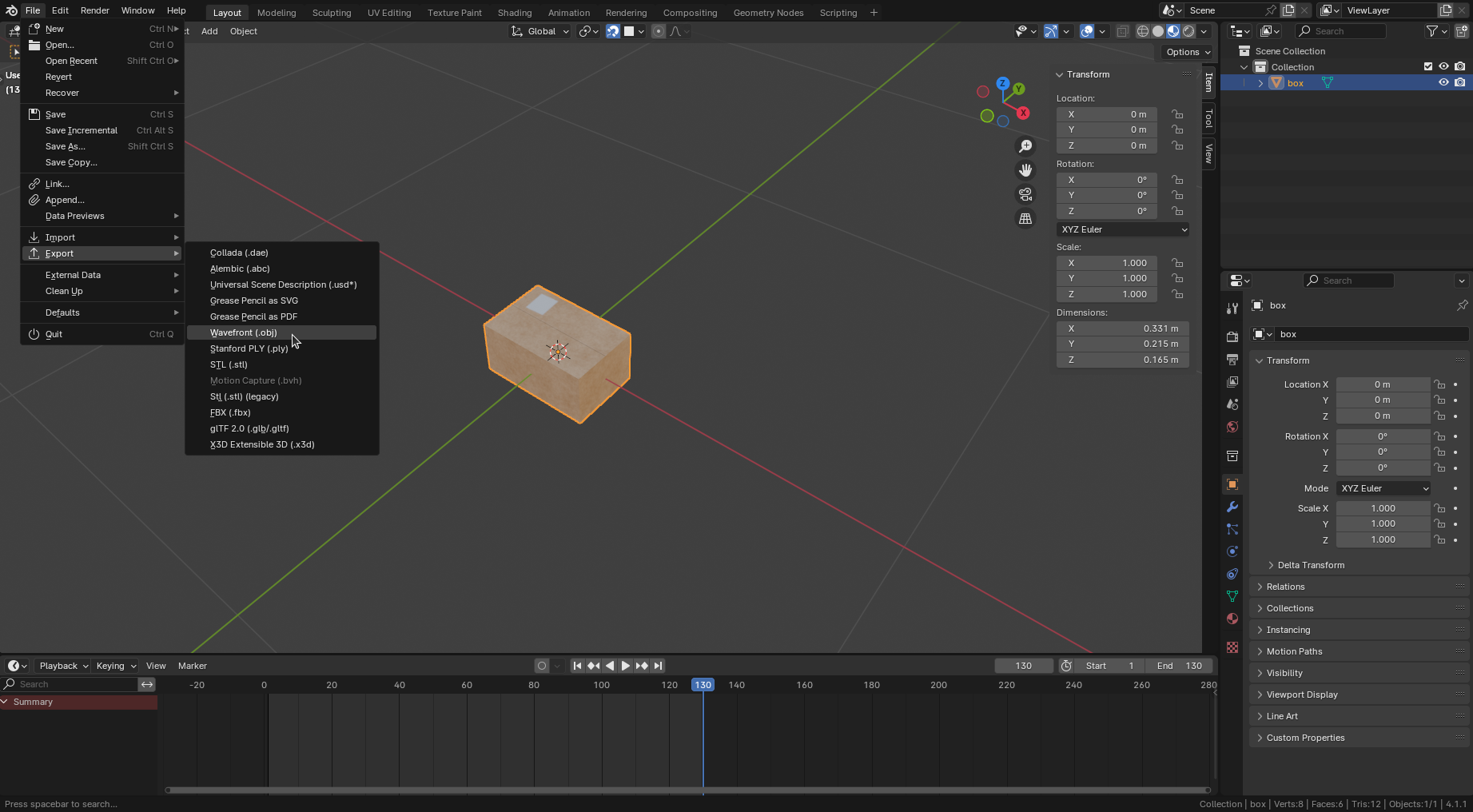Open the World properties tab

point(1232,427)
